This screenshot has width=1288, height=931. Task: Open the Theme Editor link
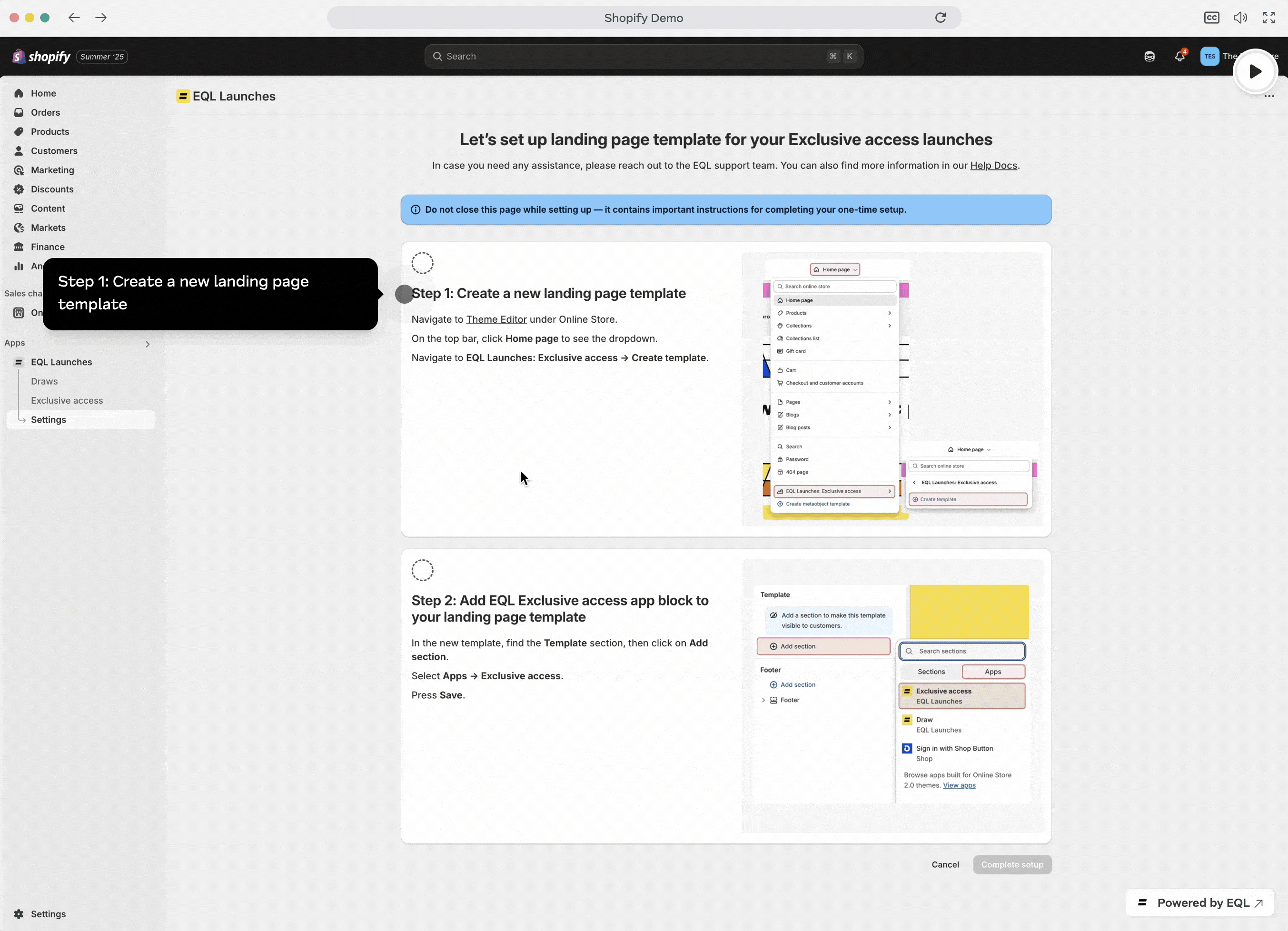pyautogui.click(x=496, y=319)
